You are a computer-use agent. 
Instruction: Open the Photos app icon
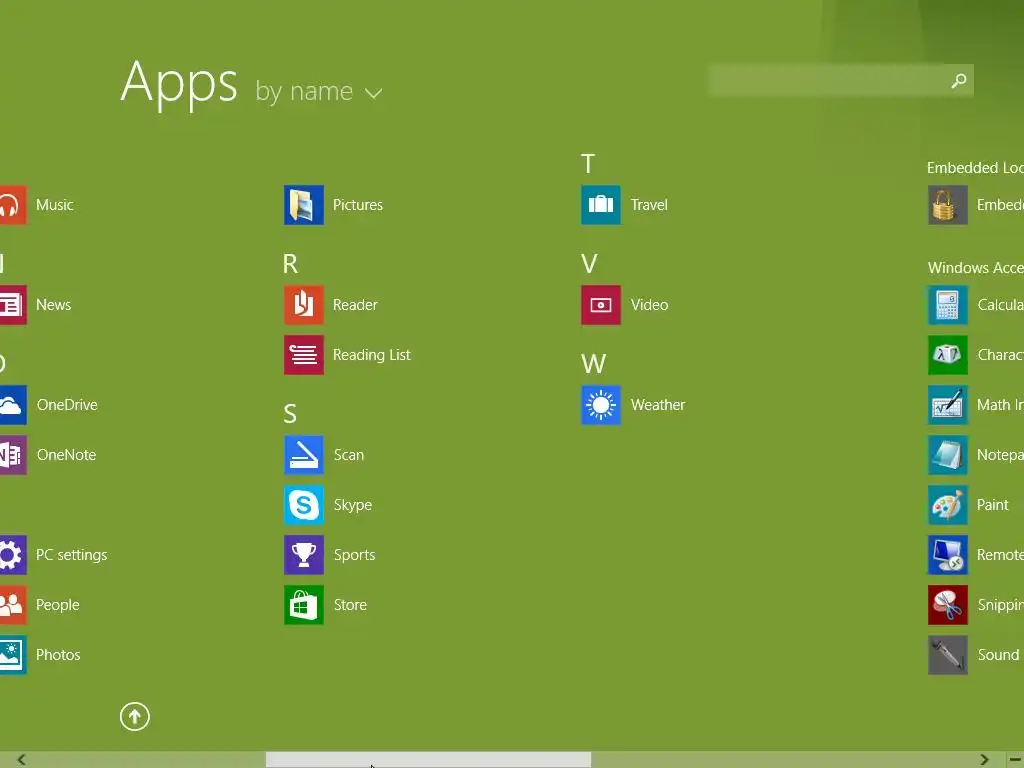click(x=12, y=655)
